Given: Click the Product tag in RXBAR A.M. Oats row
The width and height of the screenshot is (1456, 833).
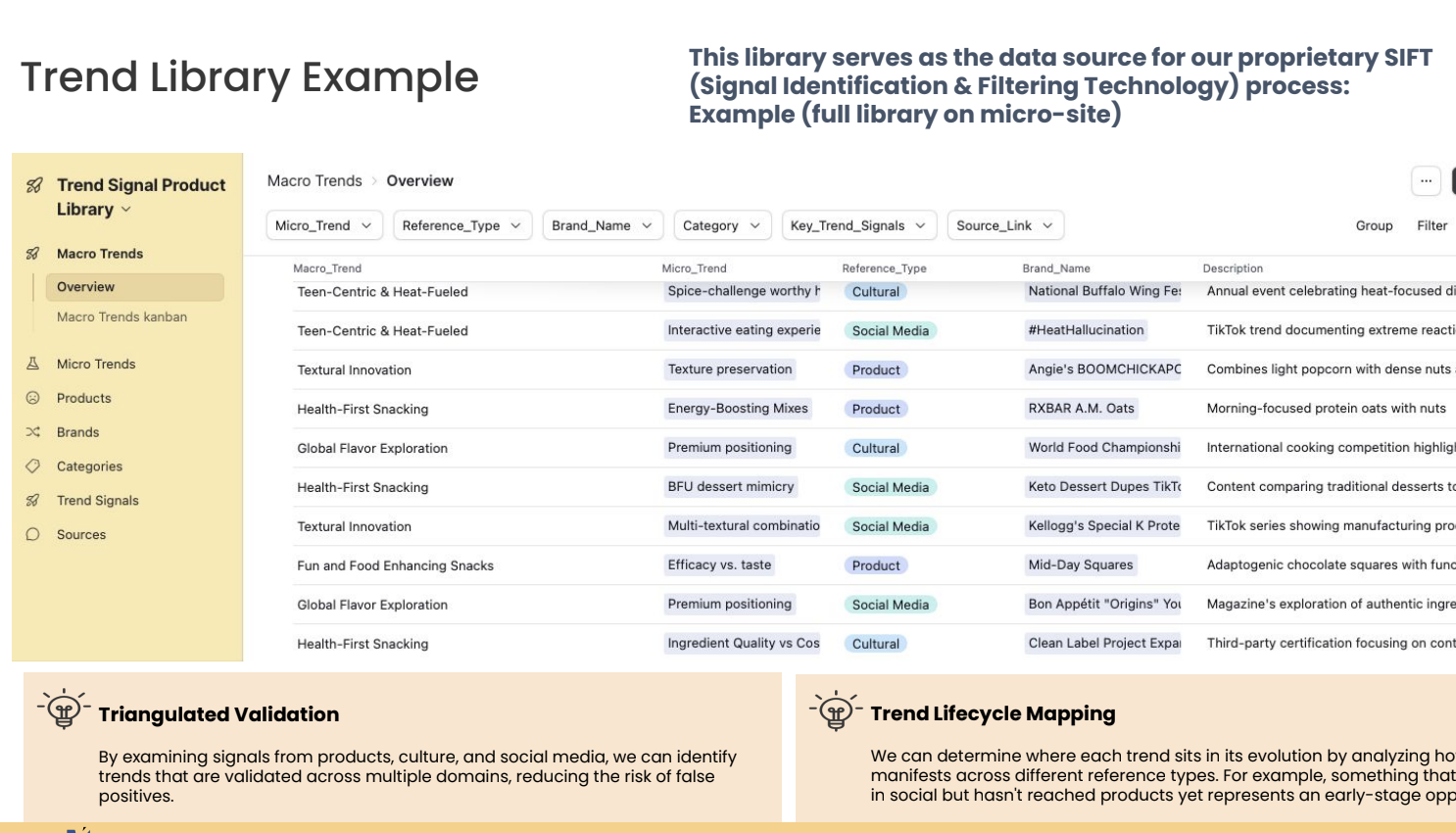Looking at the screenshot, I should [876, 410].
